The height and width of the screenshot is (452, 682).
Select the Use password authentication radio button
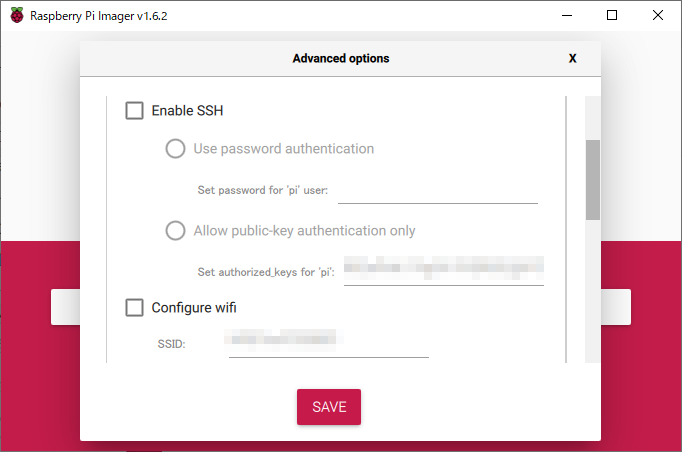[x=176, y=149]
